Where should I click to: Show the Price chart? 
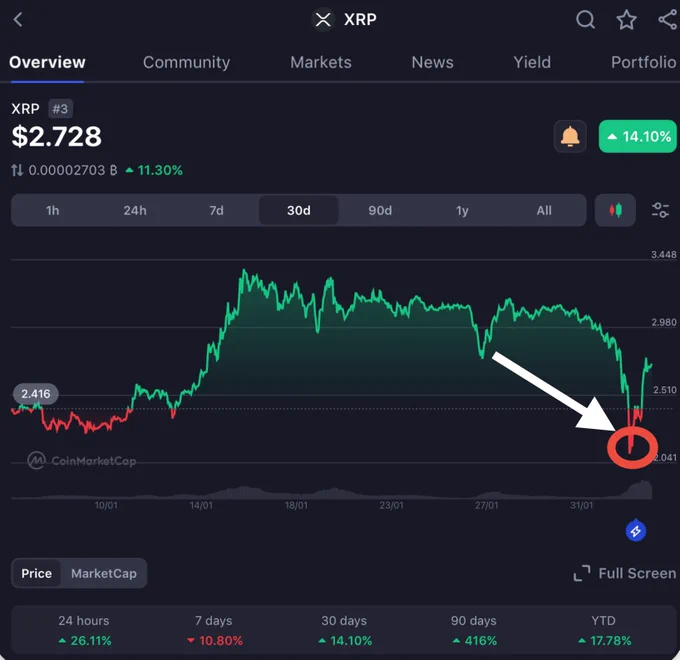coord(36,573)
